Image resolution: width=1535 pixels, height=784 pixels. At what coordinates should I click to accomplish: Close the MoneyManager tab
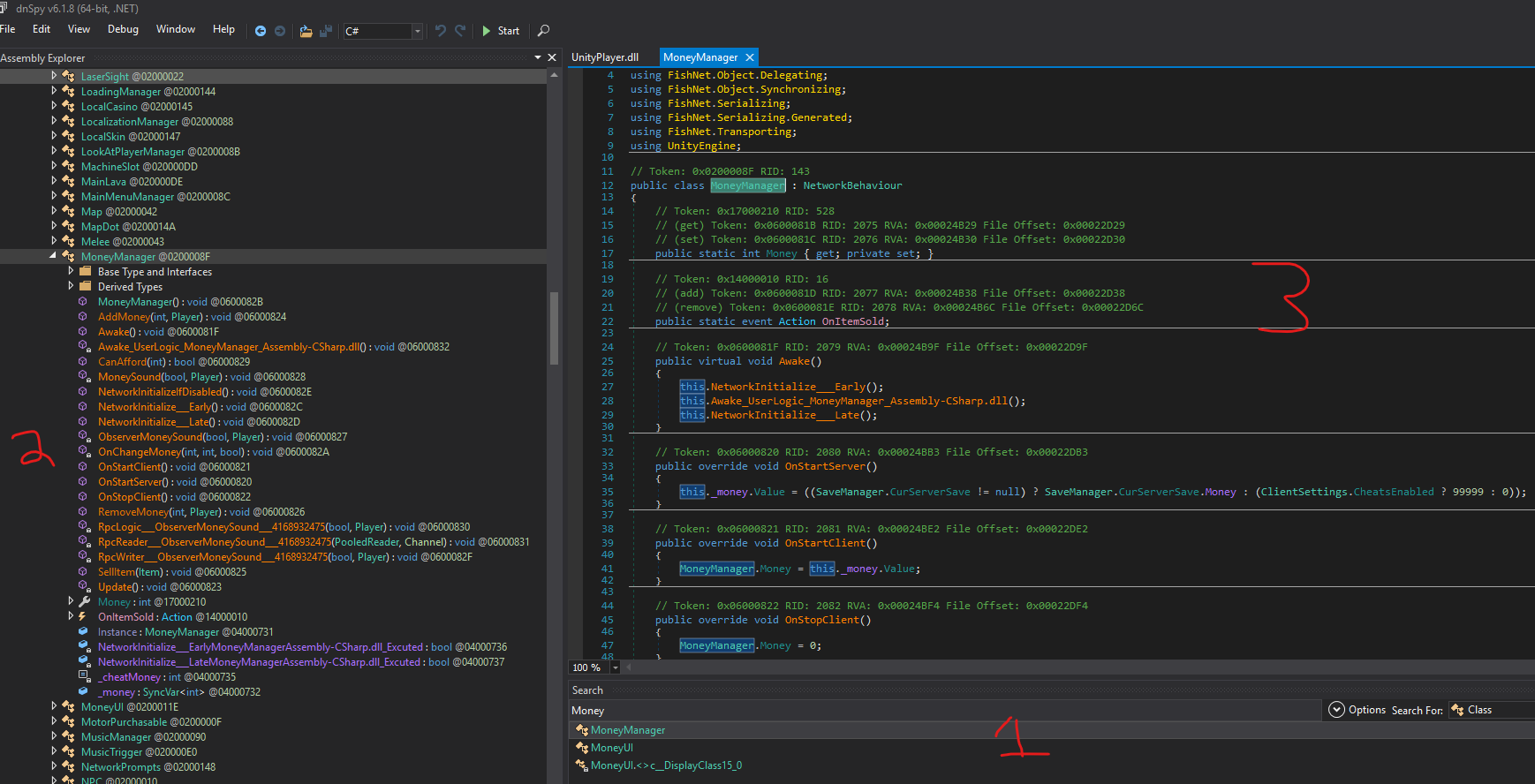pyautogui.click(x=750, y=57)
